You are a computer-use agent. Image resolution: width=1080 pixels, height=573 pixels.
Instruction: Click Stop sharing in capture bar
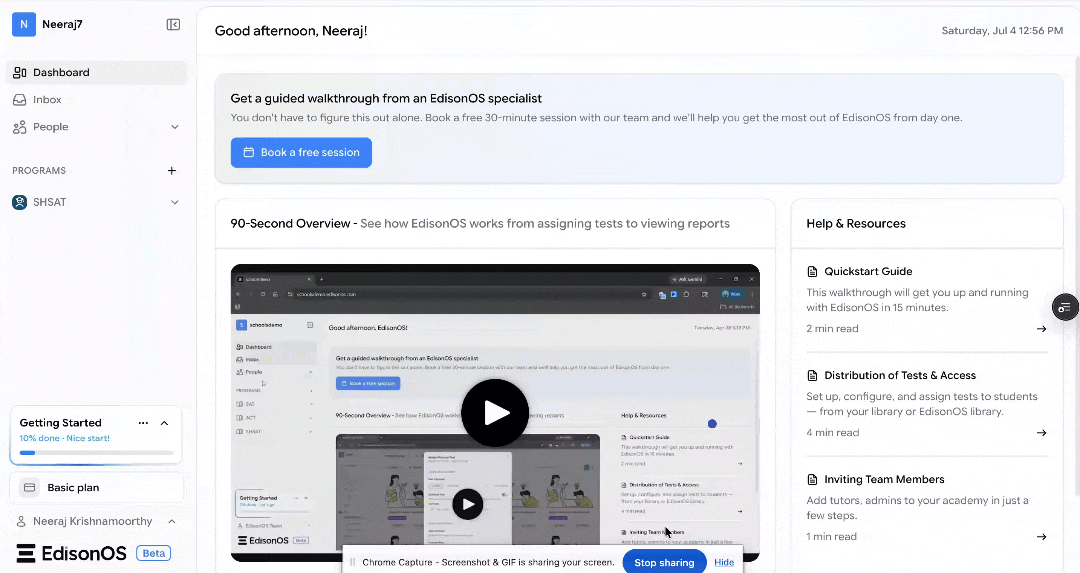pyautogui.click(x=664, y=563)
